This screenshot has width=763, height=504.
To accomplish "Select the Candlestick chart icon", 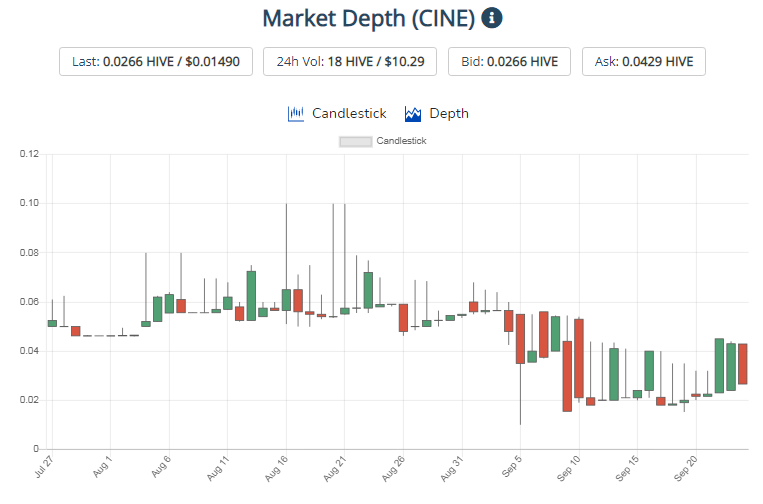I will (295, 114).
